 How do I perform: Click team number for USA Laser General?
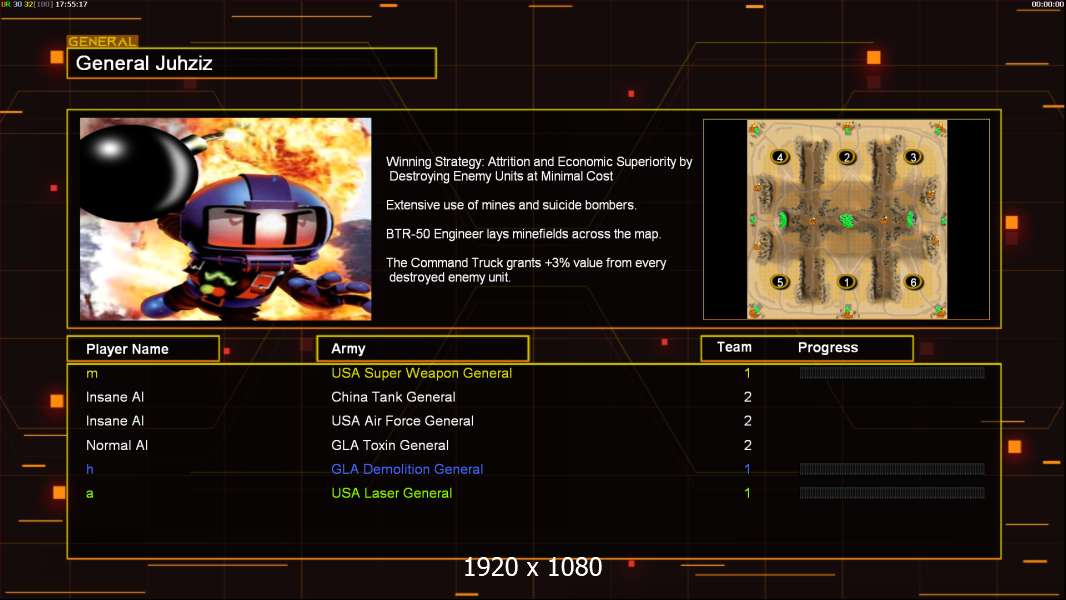tap(747, 493)
